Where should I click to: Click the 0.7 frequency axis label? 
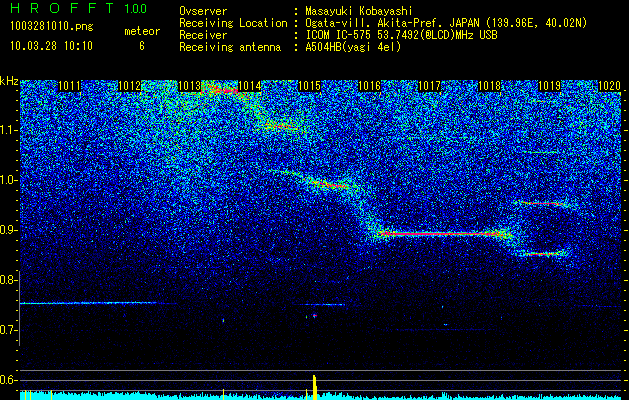(x=9, y=330)
